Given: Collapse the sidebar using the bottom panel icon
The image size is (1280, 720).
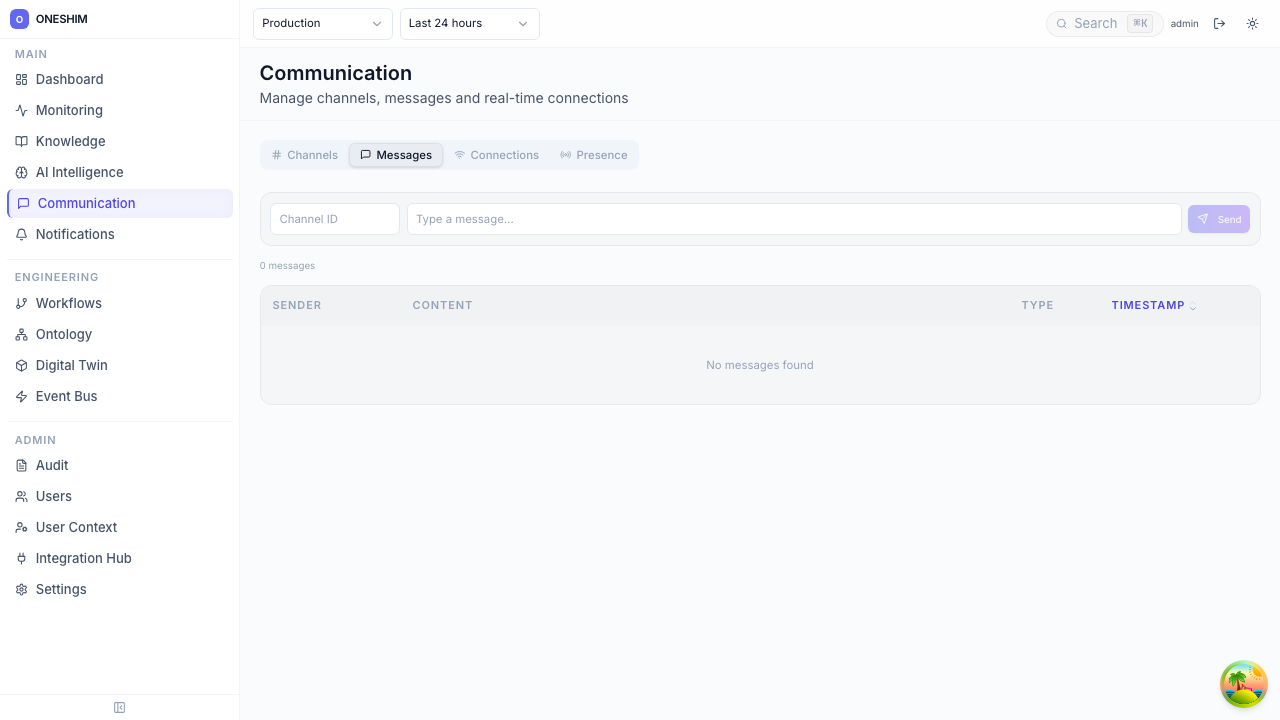Looking at the screenshot, I should tap(120, 708).
